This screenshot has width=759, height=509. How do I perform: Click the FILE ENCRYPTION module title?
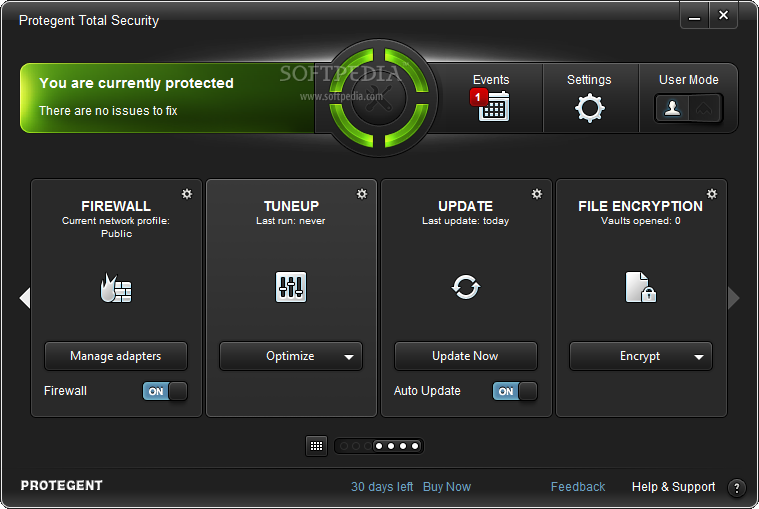pyautogui.click(x=640, y=206)
